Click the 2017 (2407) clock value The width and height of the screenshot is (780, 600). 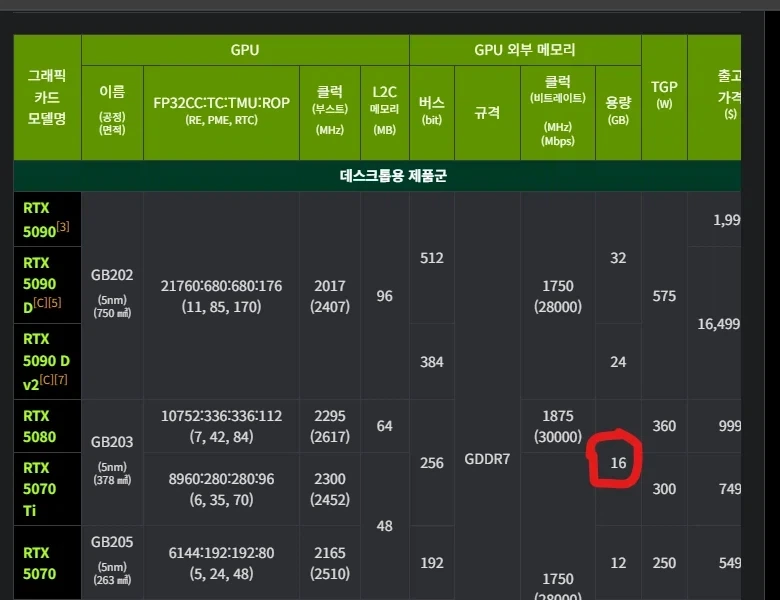click(x=330, y=296)
